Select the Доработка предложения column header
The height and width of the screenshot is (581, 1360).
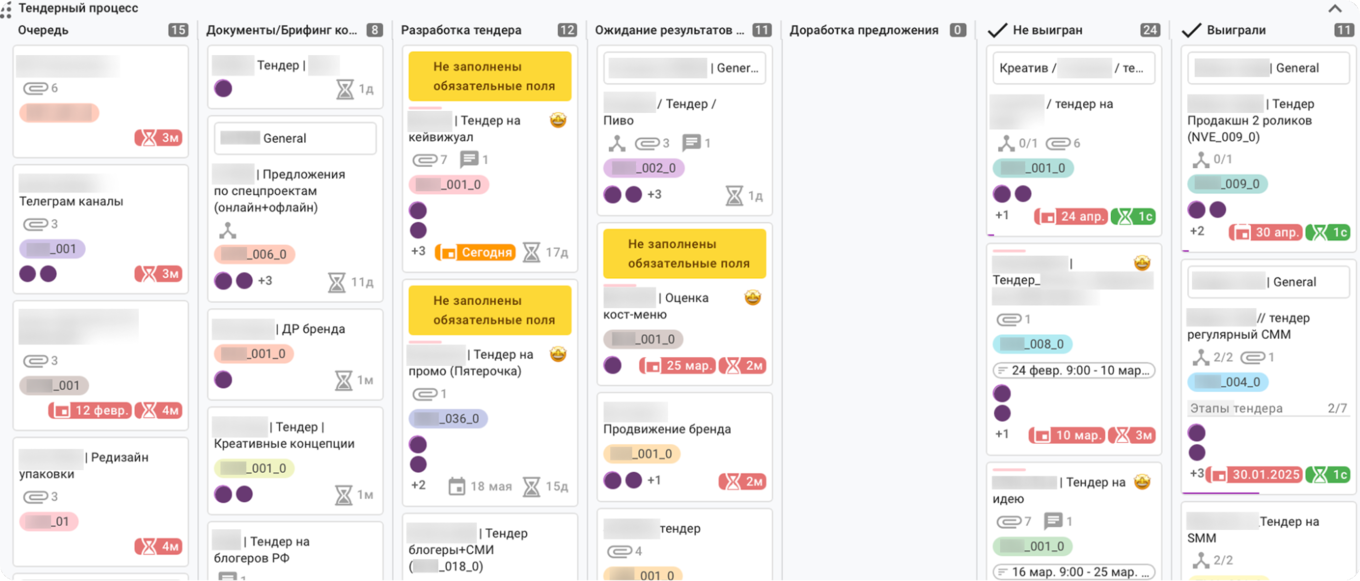[864, 30]
